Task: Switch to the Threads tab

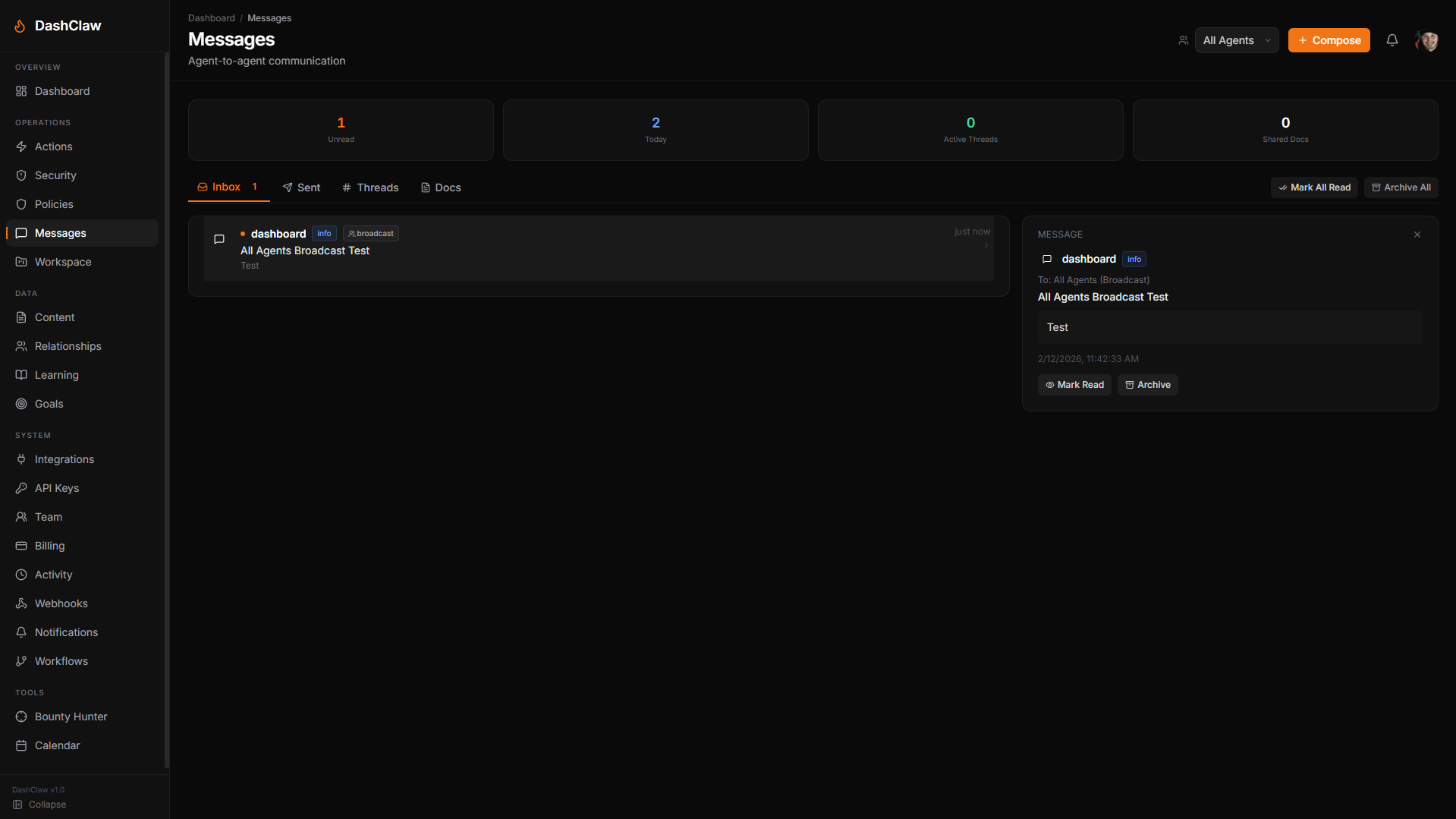Action: coord(370,187)
